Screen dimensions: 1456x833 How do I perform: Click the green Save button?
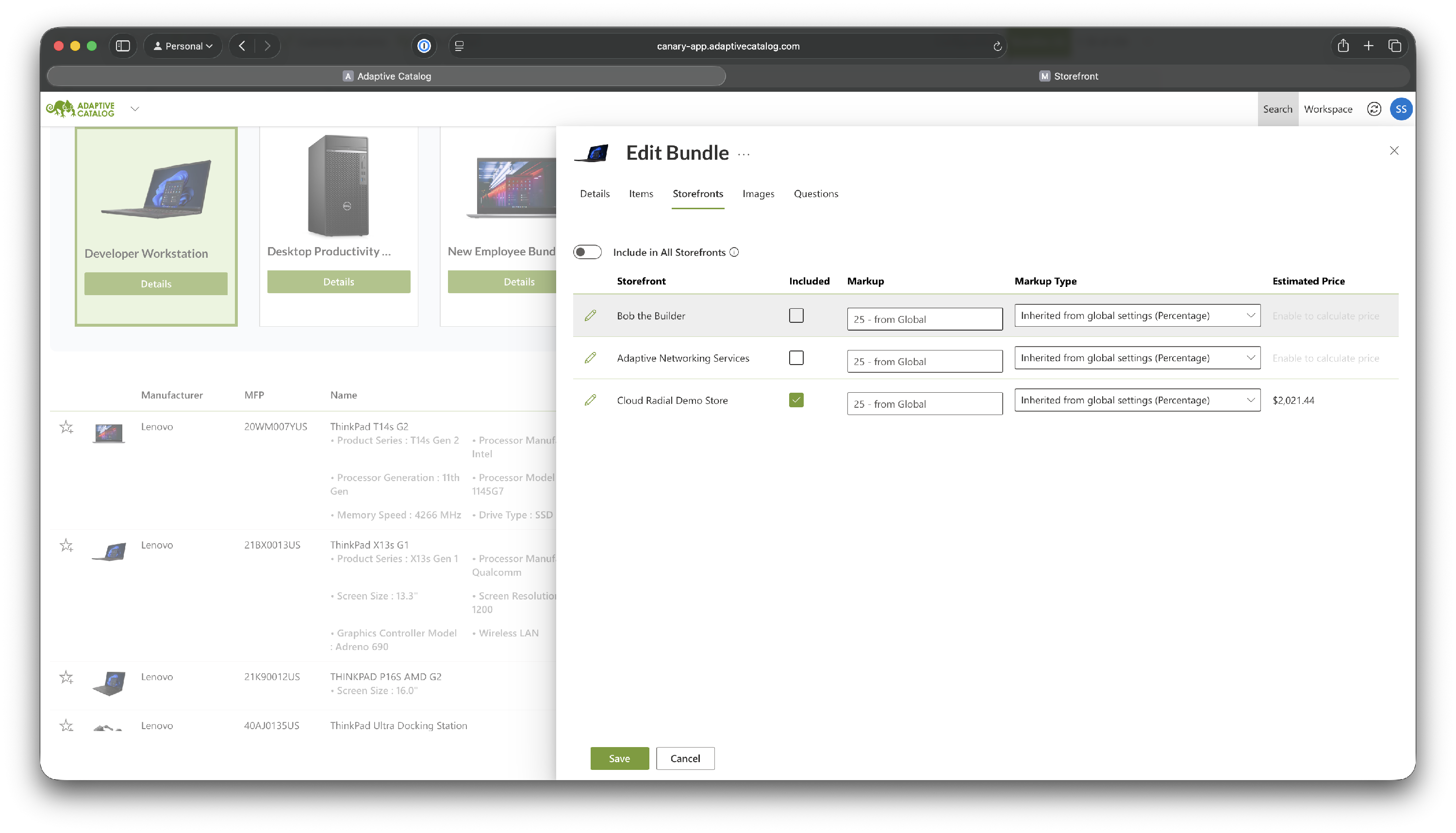pos(619,758)
